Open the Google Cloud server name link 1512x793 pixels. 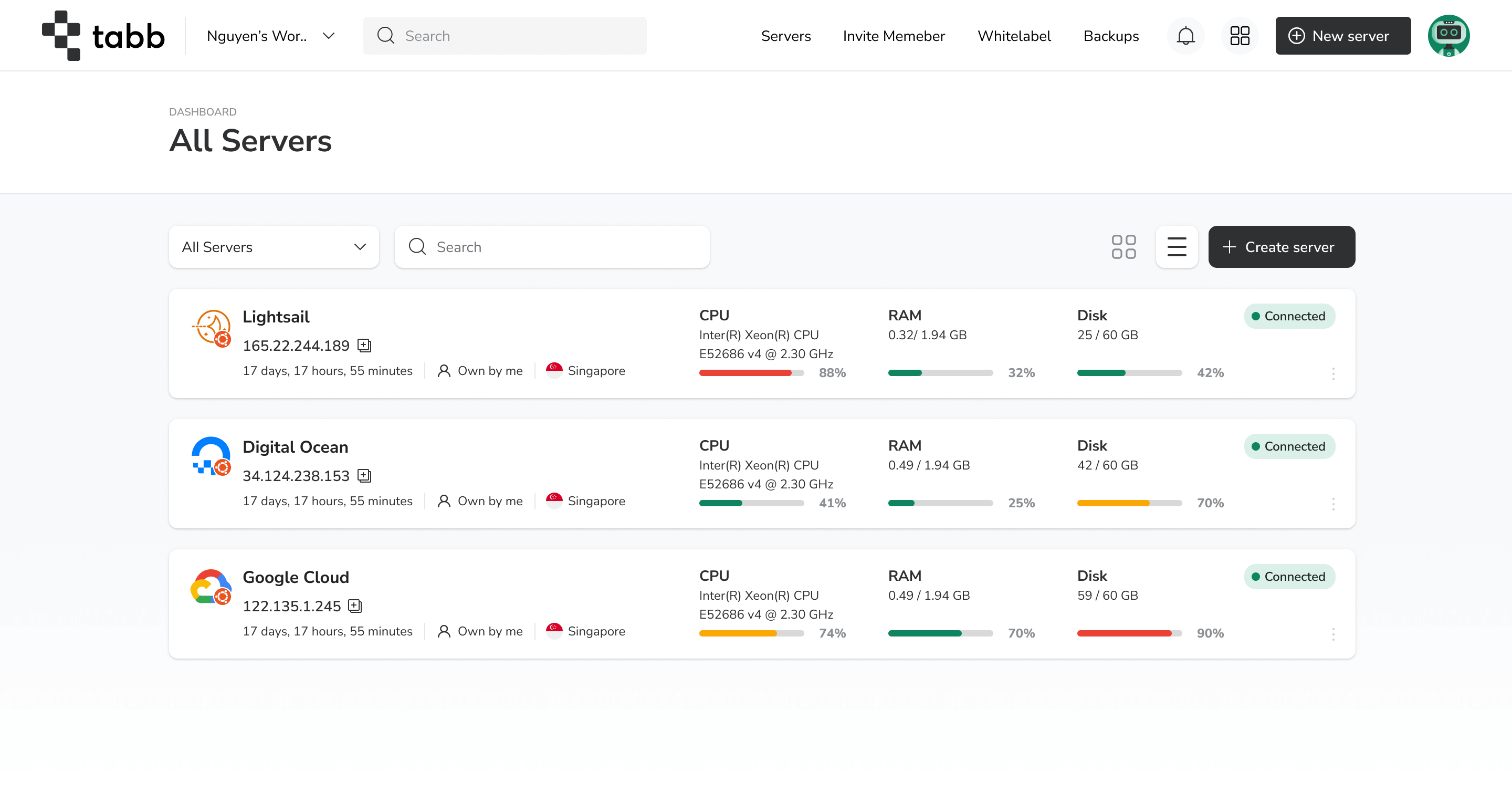tap(296, 578)
